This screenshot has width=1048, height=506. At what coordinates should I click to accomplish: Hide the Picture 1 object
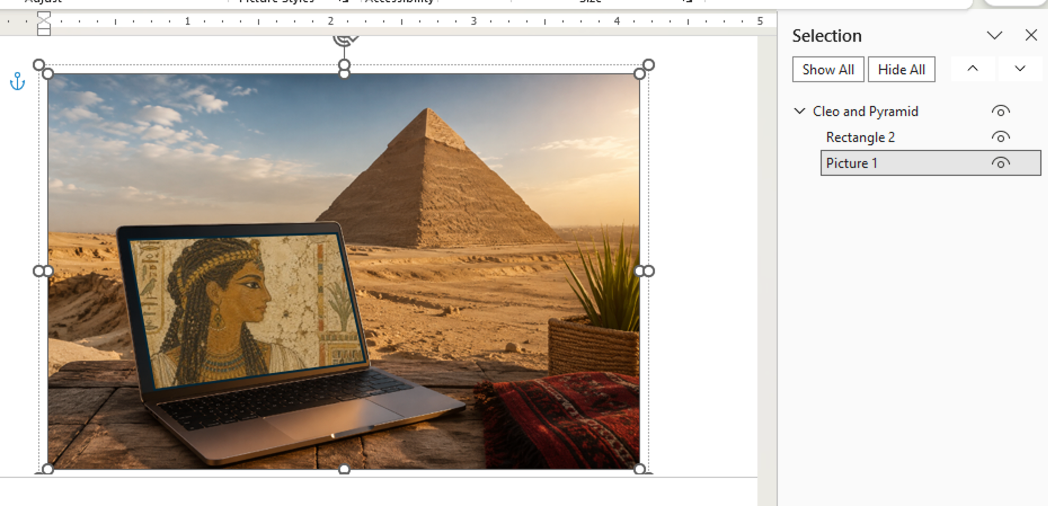1001,163
